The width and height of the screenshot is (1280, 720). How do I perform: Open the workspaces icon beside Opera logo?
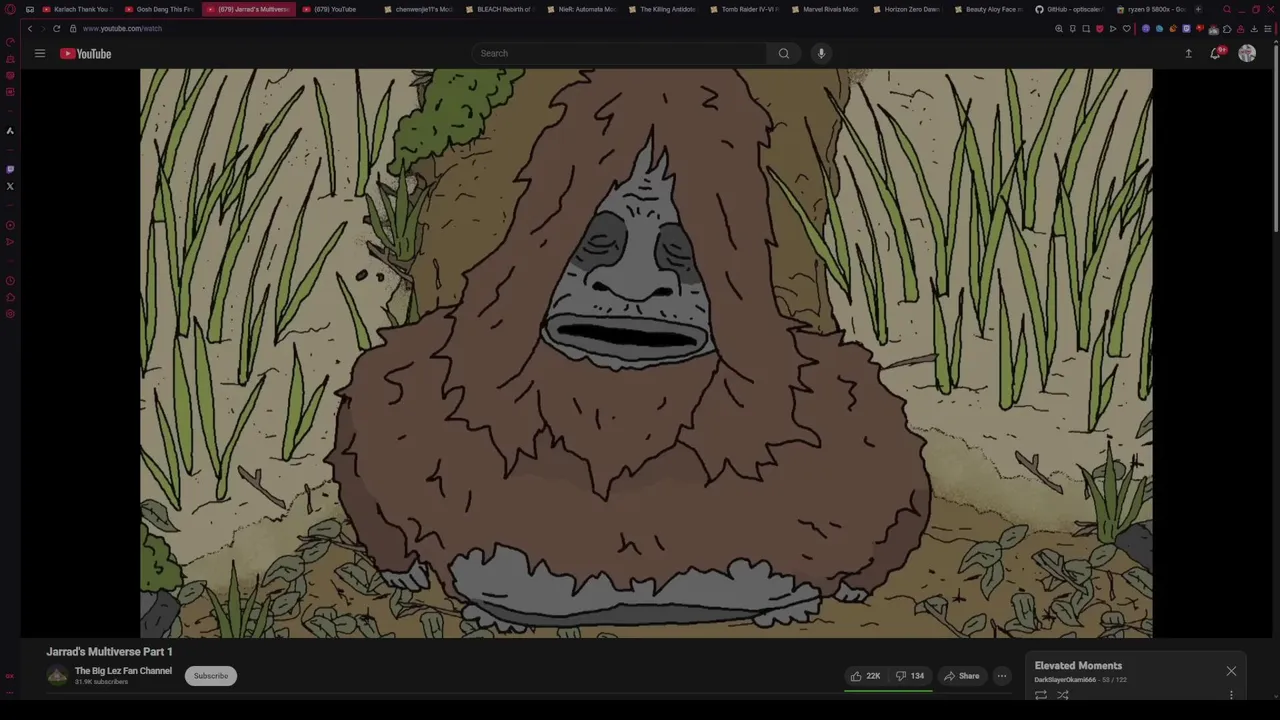(x=29, y=9)
